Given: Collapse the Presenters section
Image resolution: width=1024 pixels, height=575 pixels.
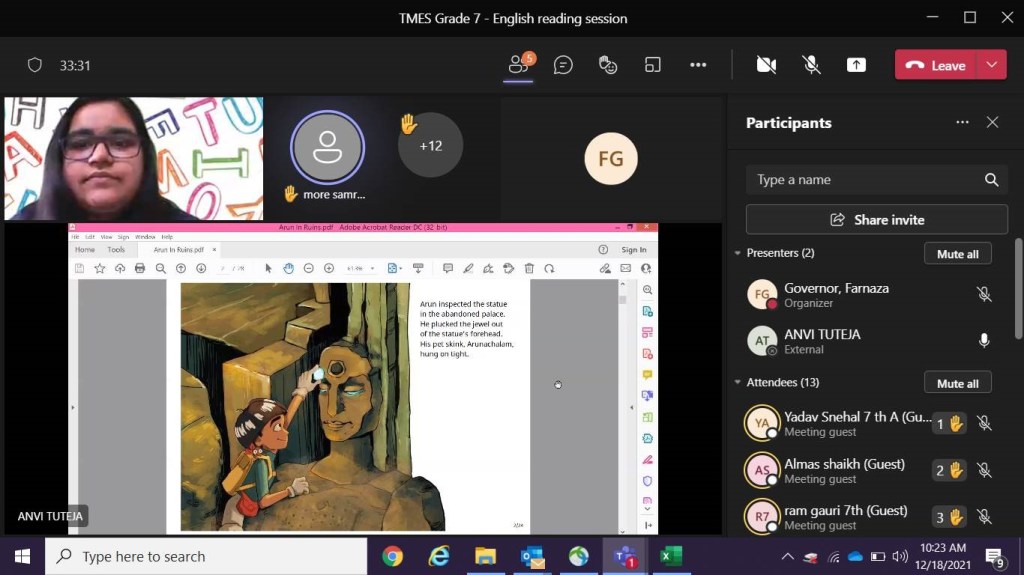Looking at the screenshot, I should (738, 254).
